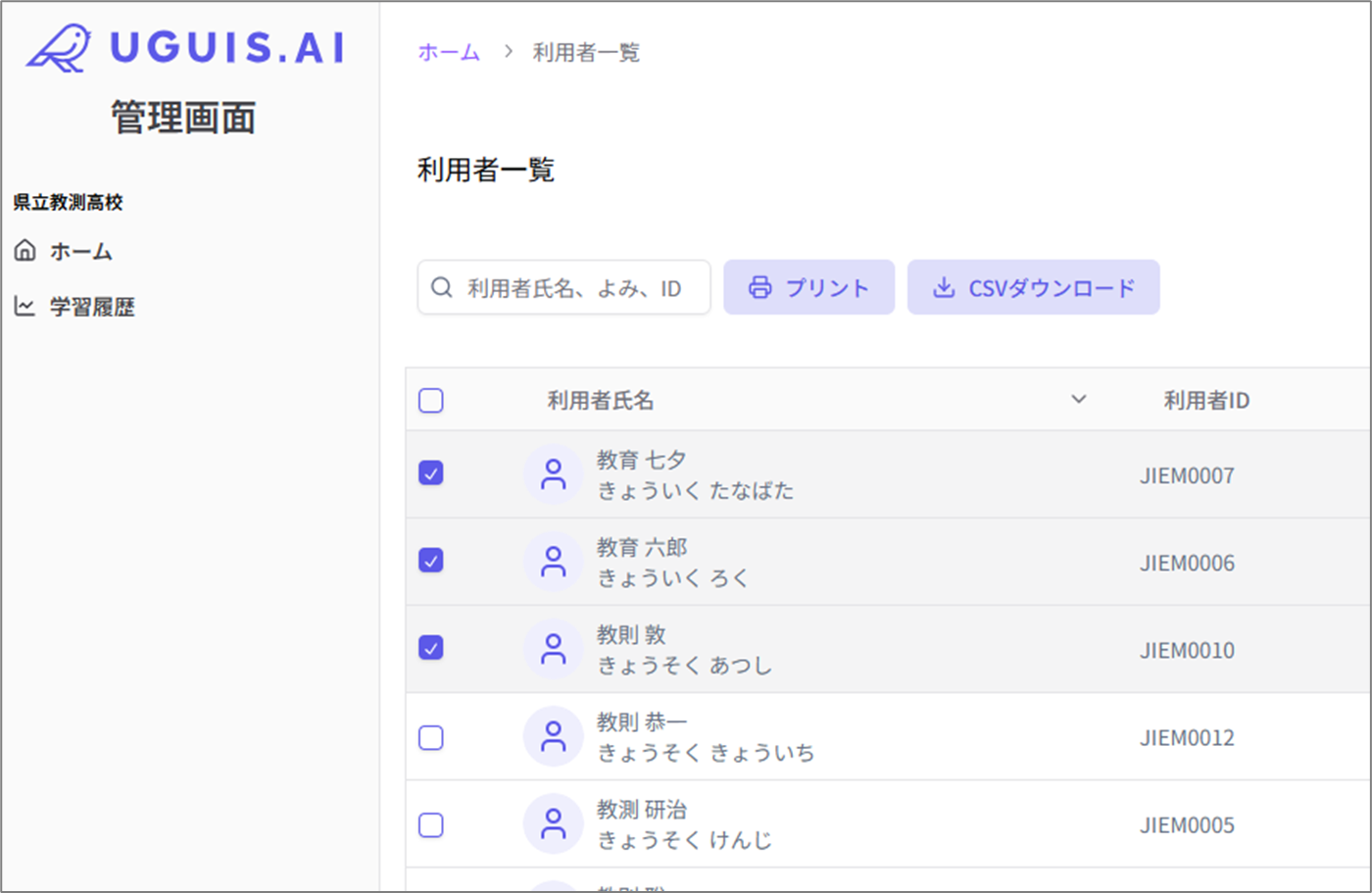This screenshot has height=893, width=1372.
Task: Uncheck the checkbox for 教則 敦
Action: point(431,648)
